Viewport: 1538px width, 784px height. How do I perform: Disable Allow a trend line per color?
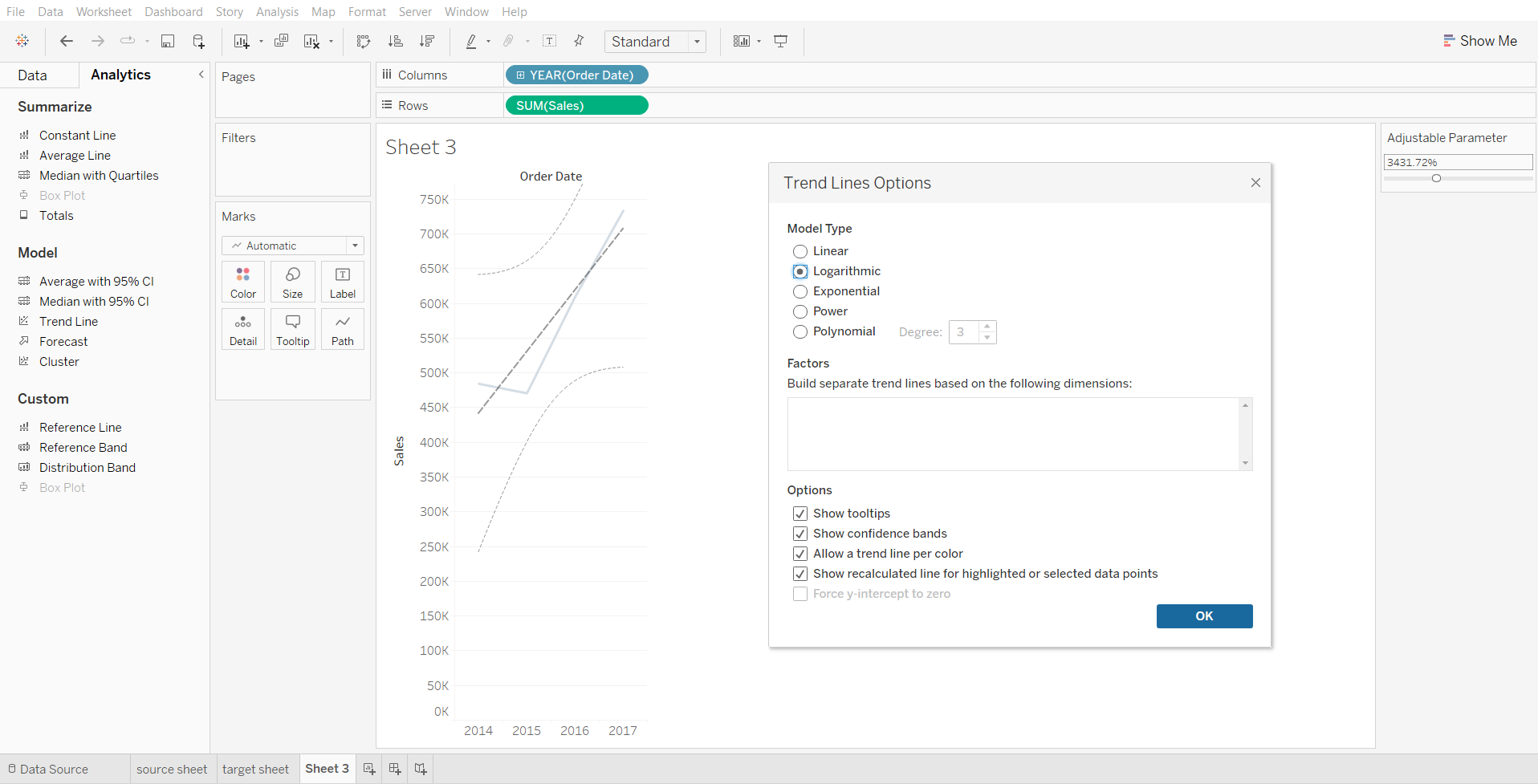click(800, 554)
